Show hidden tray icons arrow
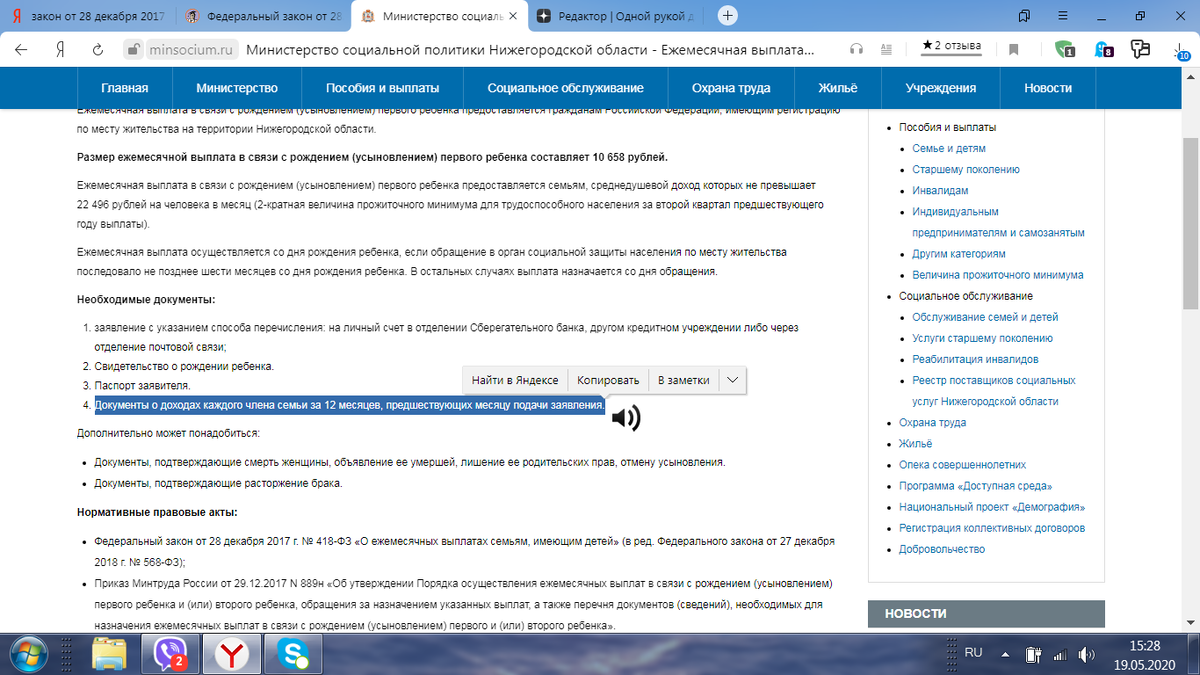This screenshot has height=675, width=1200. (1007, 656)
